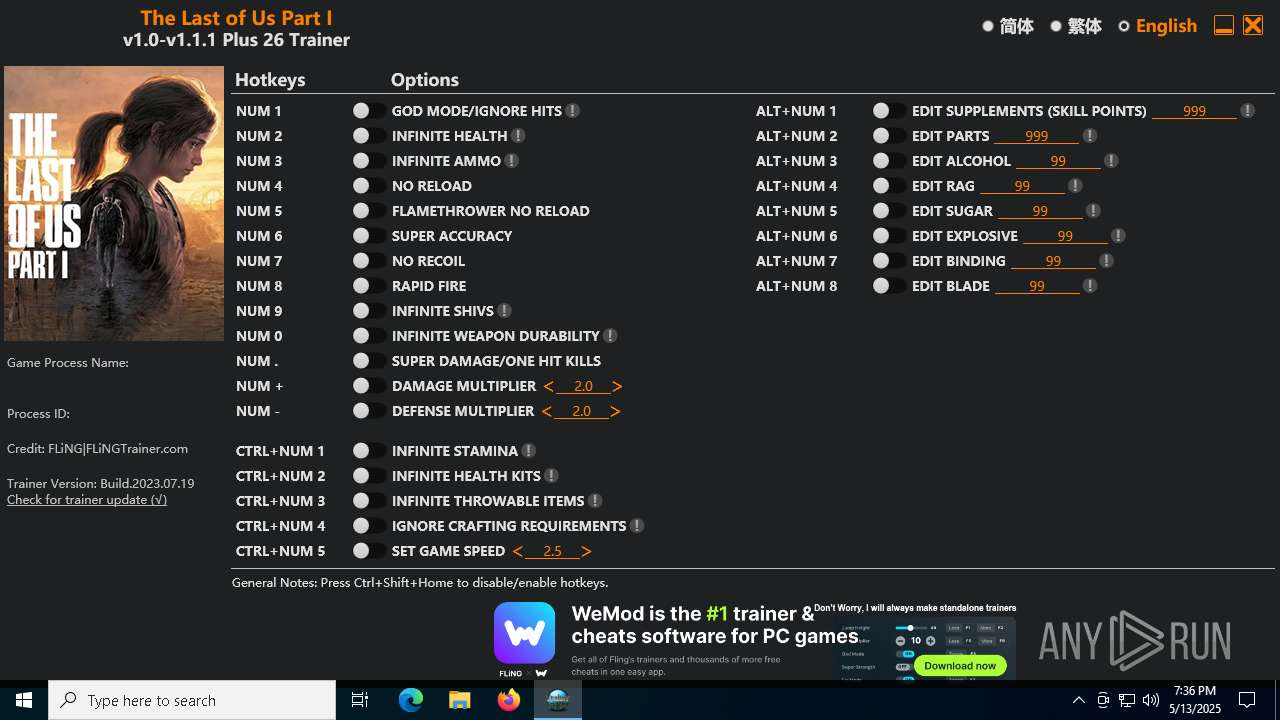The width and height of the screenshot is (1280, 720).
Task: Toggle Super Accuracy option
Action: click(369, 236)
